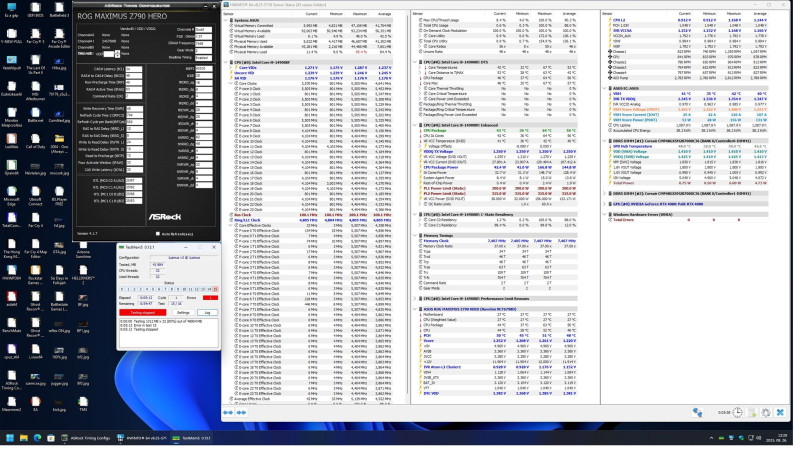Select the TM5 desktop icon
This screenshot has height=457, width=800.
pyautogui.click(x=83, y=404)
